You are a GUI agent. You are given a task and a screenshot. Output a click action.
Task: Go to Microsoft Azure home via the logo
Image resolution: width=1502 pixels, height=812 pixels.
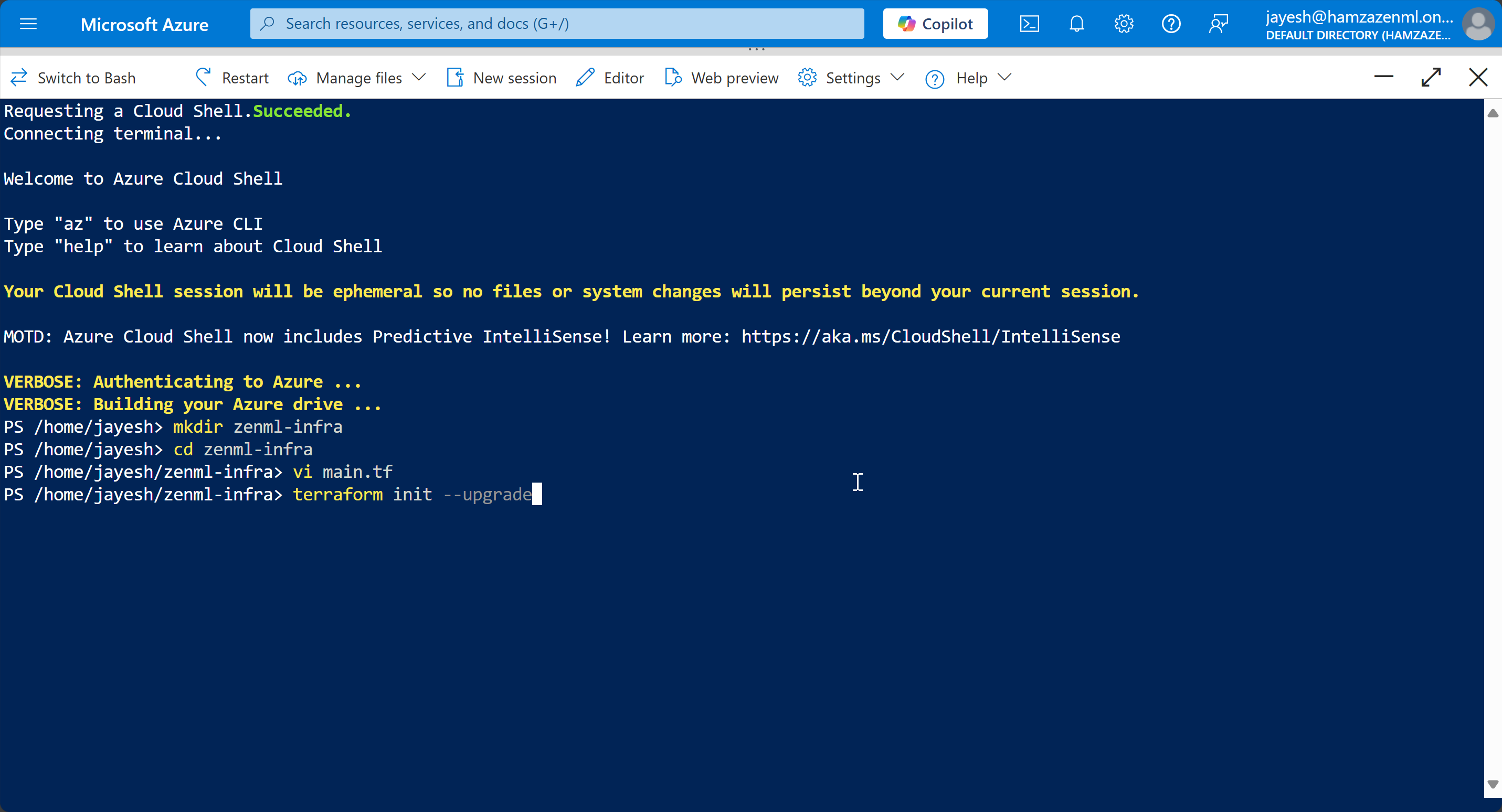tap(145, 24)
